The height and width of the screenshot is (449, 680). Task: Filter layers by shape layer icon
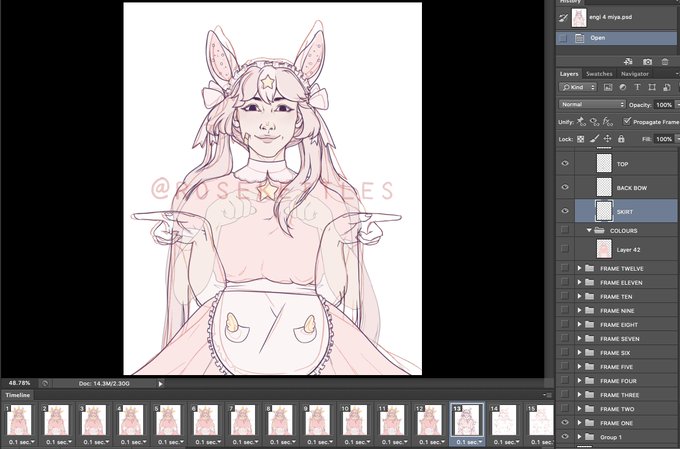pos(652,87)
